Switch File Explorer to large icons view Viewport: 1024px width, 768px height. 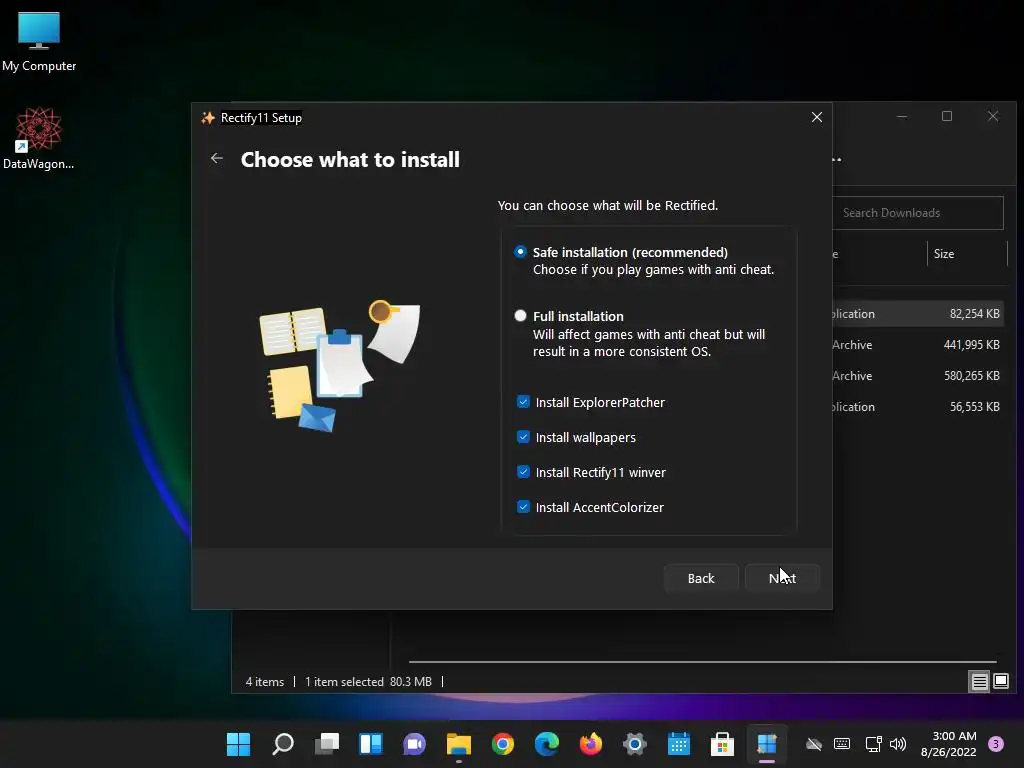(1000, 681)
